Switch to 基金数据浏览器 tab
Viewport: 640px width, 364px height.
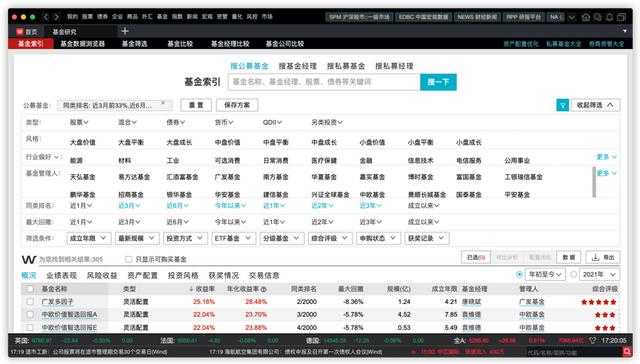click(82, 44)
